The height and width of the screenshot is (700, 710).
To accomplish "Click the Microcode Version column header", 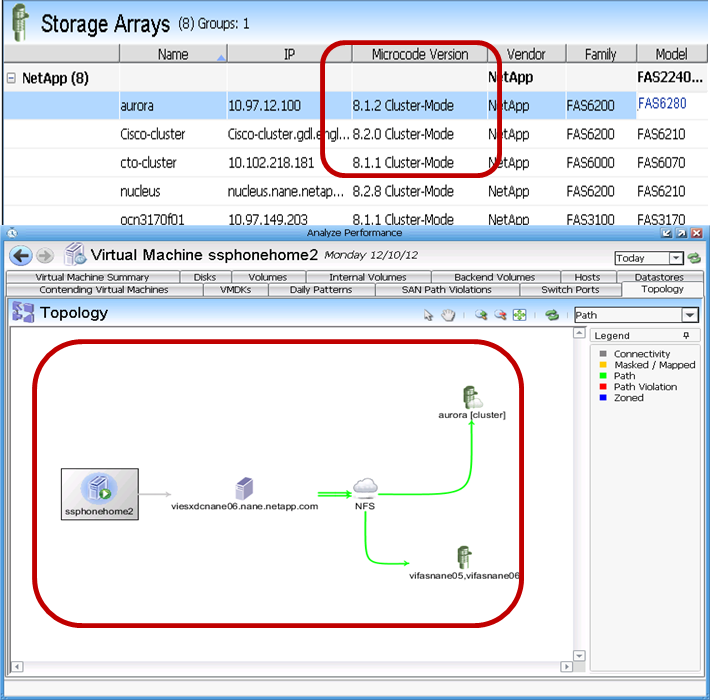I will pyautogui.click(x=420, y=54).
